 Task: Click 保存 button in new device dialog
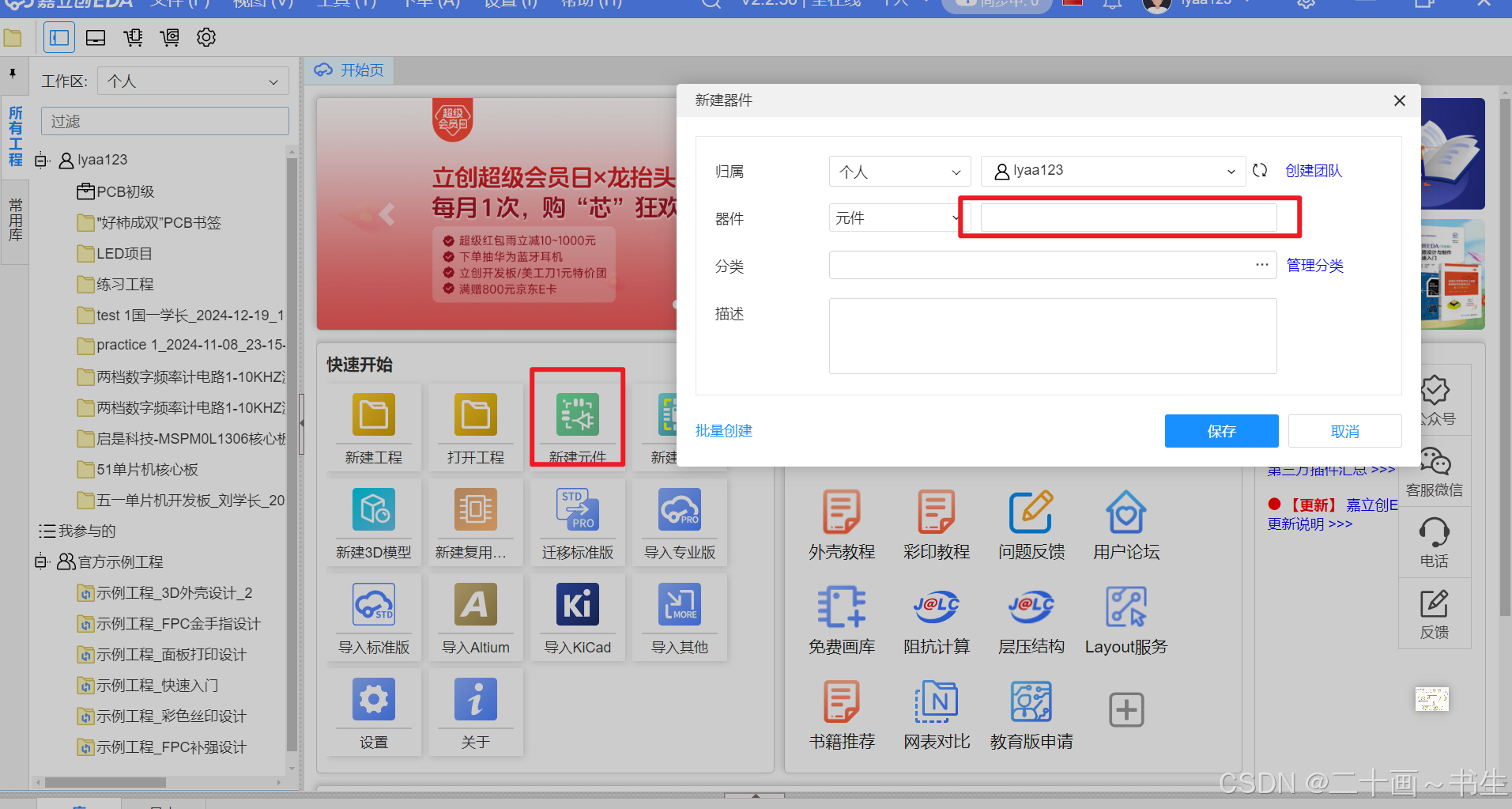(1221, 431)
